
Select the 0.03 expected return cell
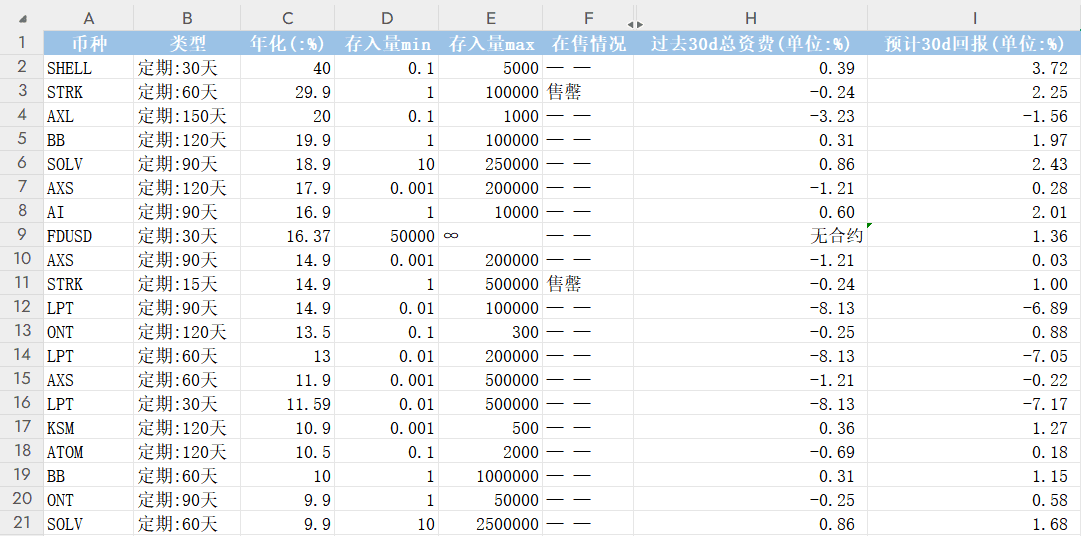tap(974, 259)
